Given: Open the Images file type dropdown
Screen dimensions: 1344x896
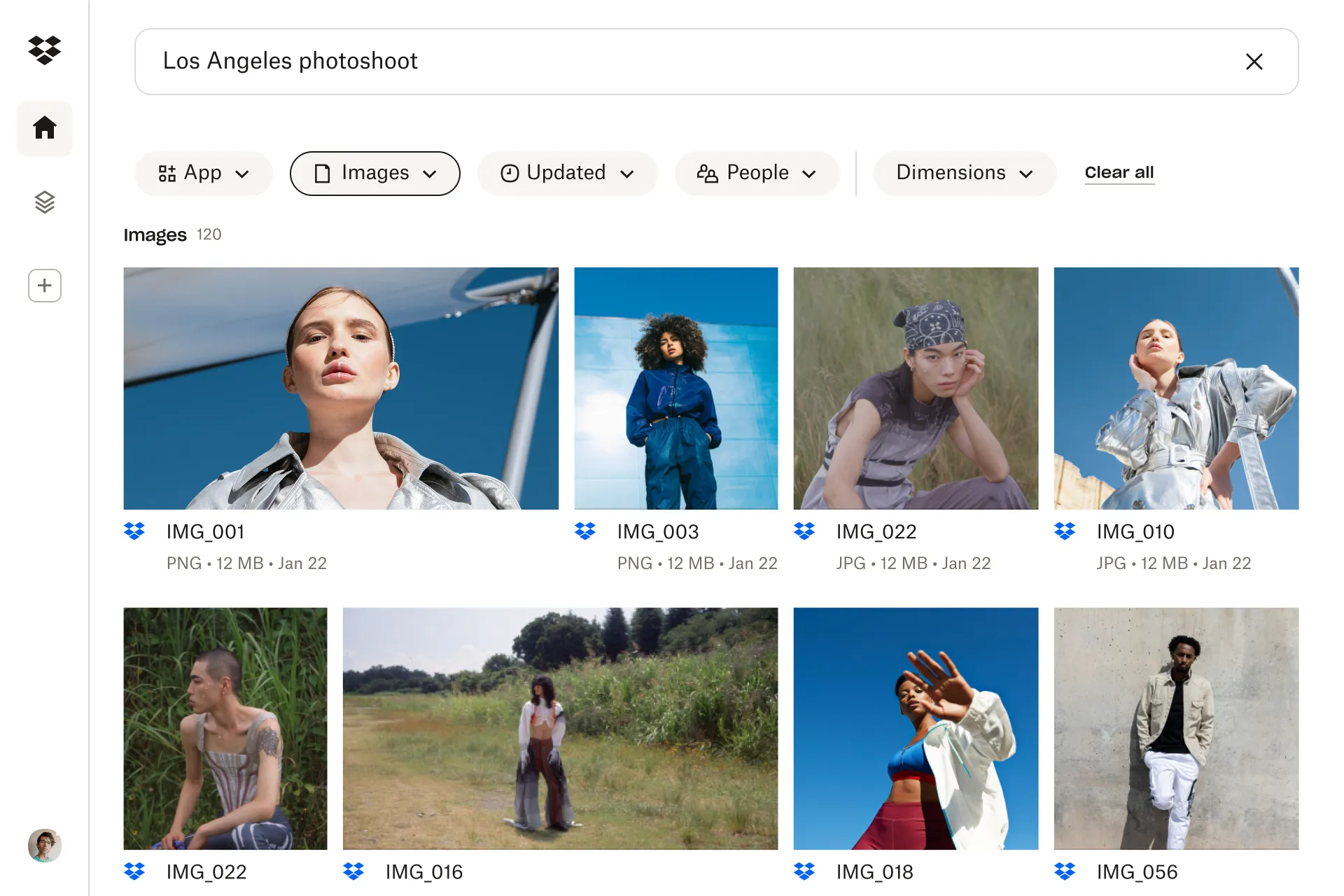Looking at the screenshot, I should [x=374, y=173].
